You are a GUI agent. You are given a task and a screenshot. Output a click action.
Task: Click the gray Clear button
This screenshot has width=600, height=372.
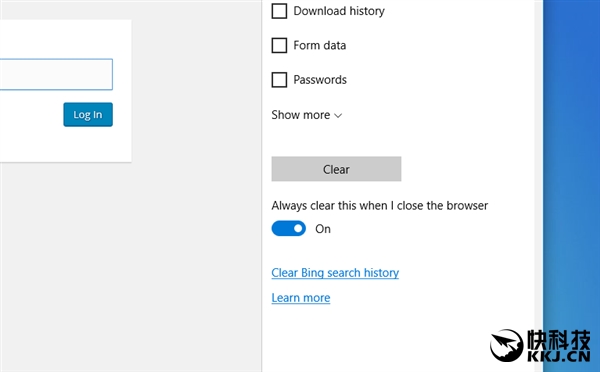pos(336,169)
